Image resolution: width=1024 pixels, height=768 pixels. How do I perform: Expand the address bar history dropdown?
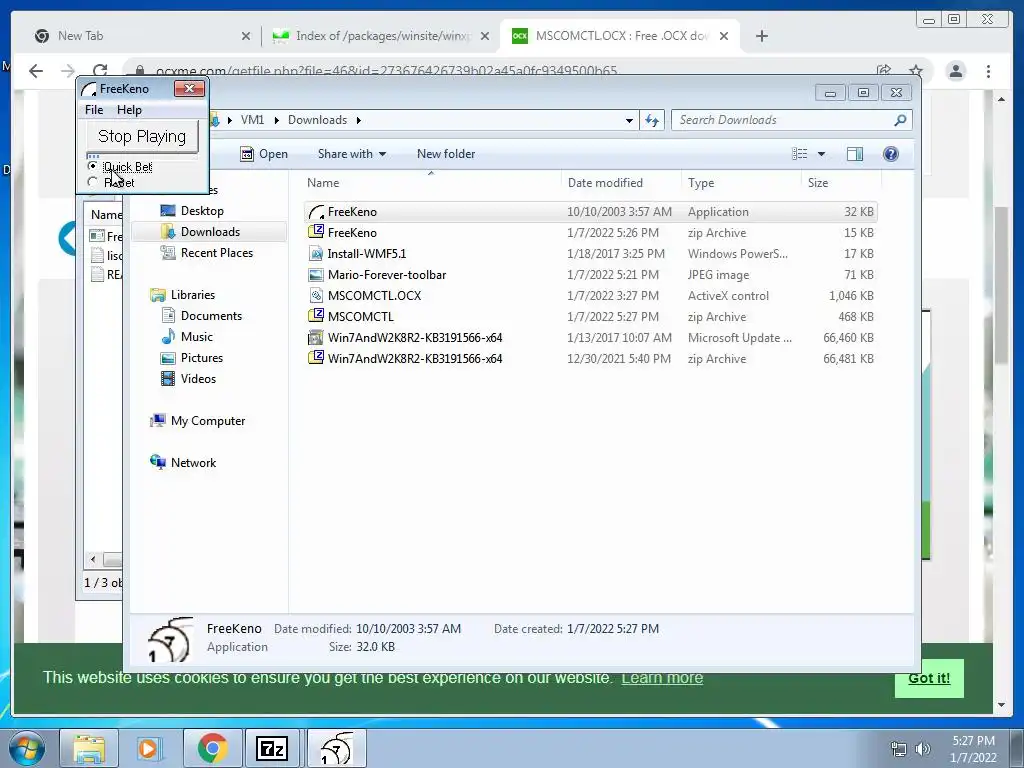click(x=629, y=120)
